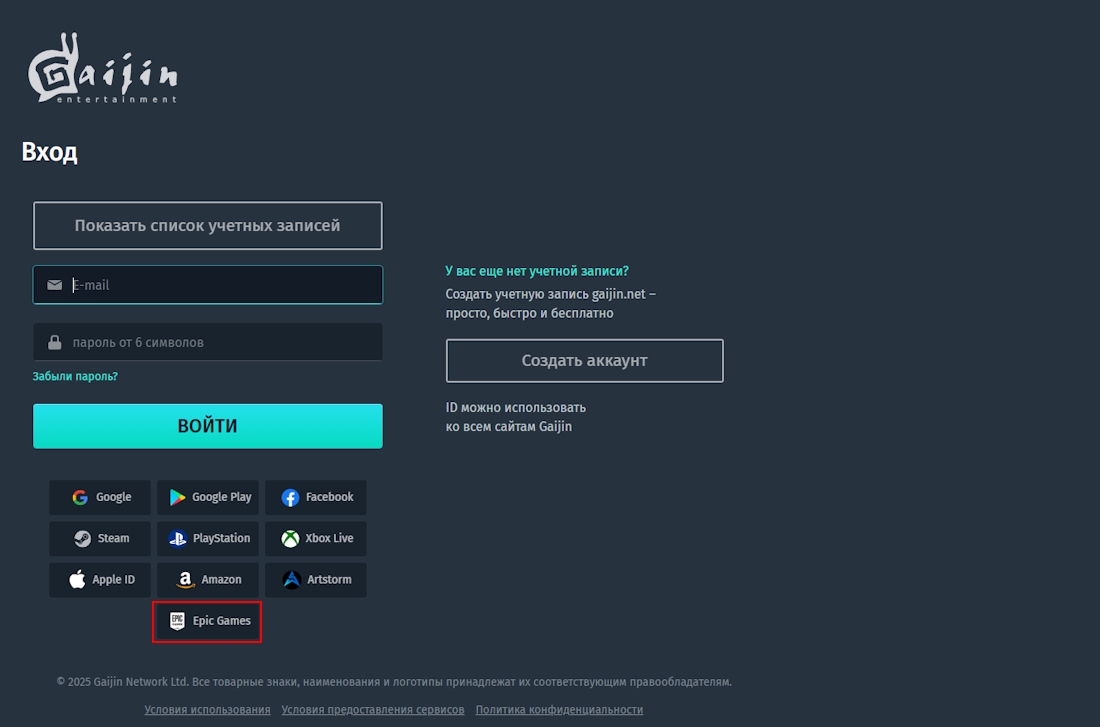Use PlayStation account to sign in
Viewport: 1100px width, 727px height.
(208, 539)
